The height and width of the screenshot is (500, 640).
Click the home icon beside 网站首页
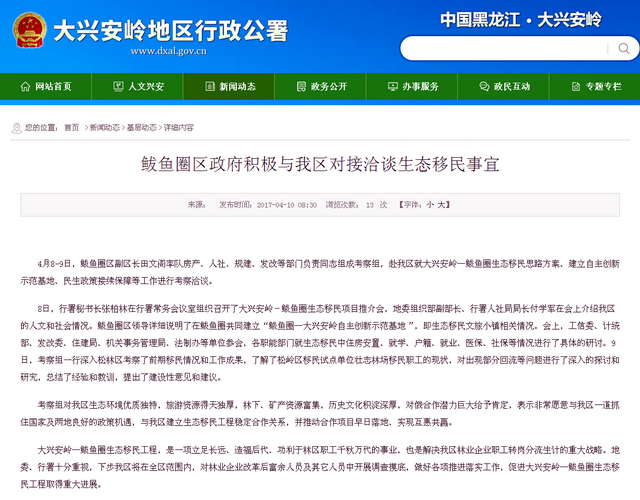tap(25, 87)
